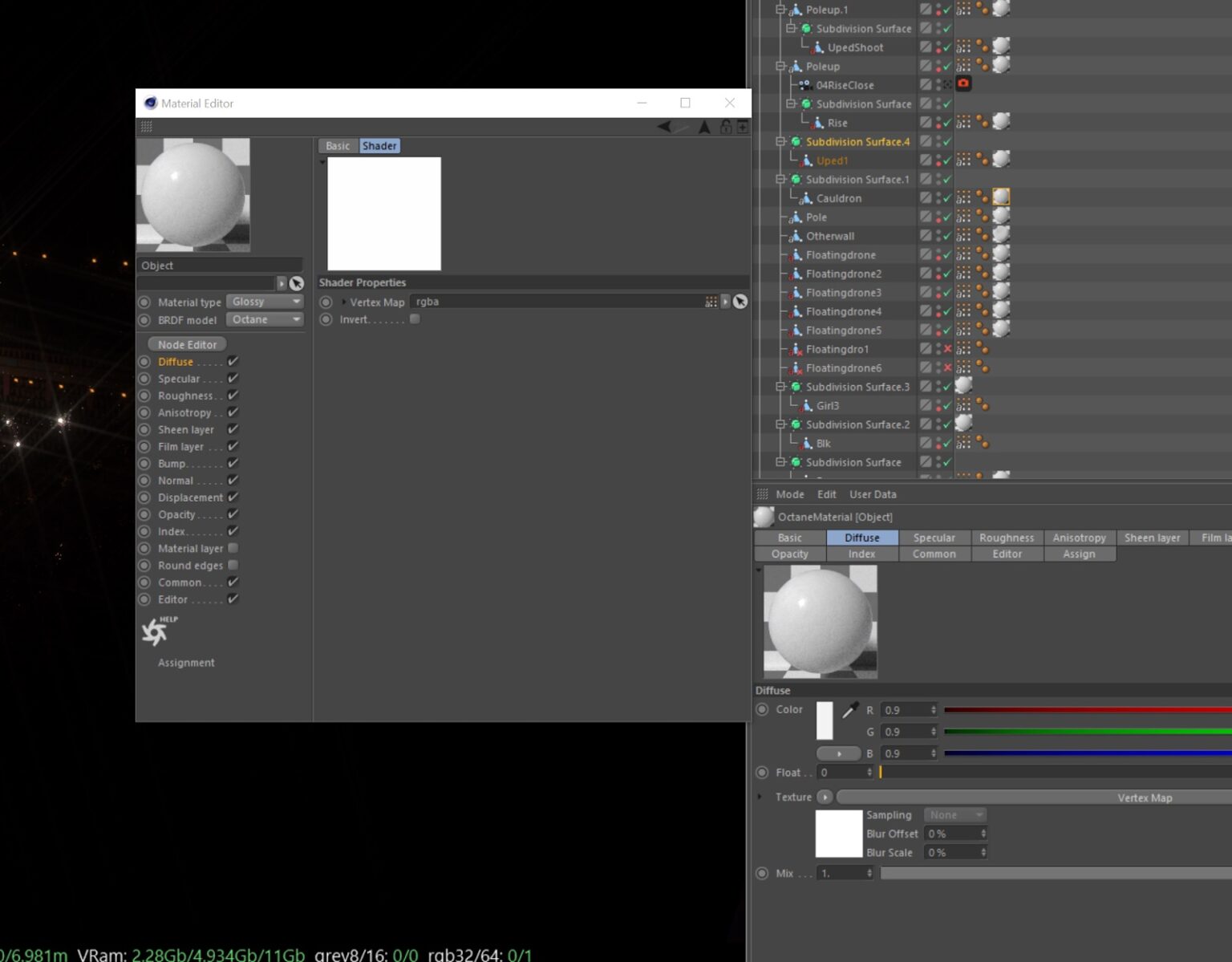Select the Specular tab in the attribute panel
Screen dimensions: 1232x962
934,538
